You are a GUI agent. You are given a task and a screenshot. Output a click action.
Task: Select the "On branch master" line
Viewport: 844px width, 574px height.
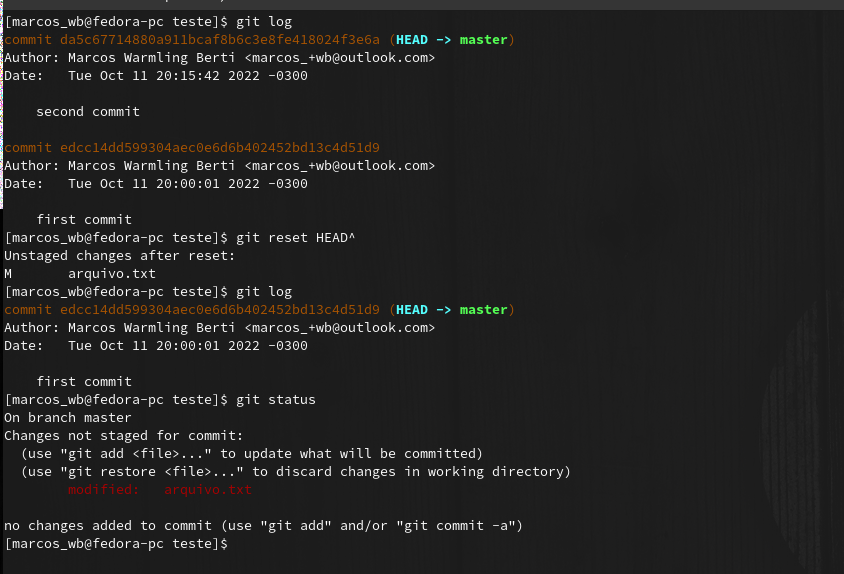click(68, 417)
